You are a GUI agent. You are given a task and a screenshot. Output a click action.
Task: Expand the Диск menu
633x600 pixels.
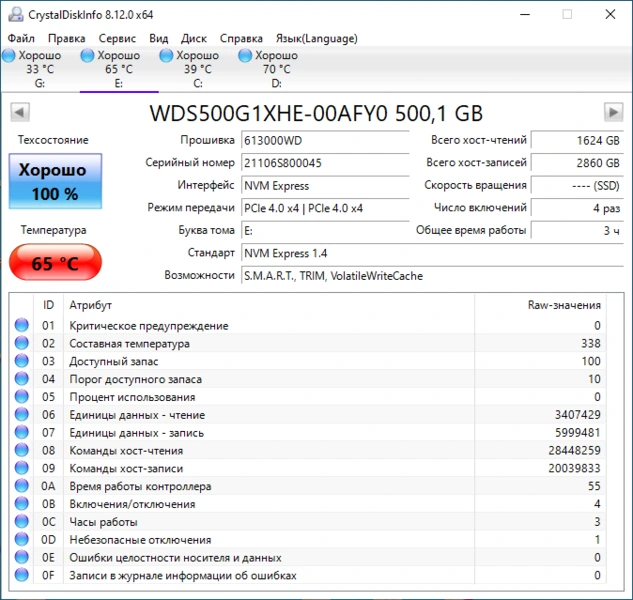pyautogui.click(x=194, y=38)
